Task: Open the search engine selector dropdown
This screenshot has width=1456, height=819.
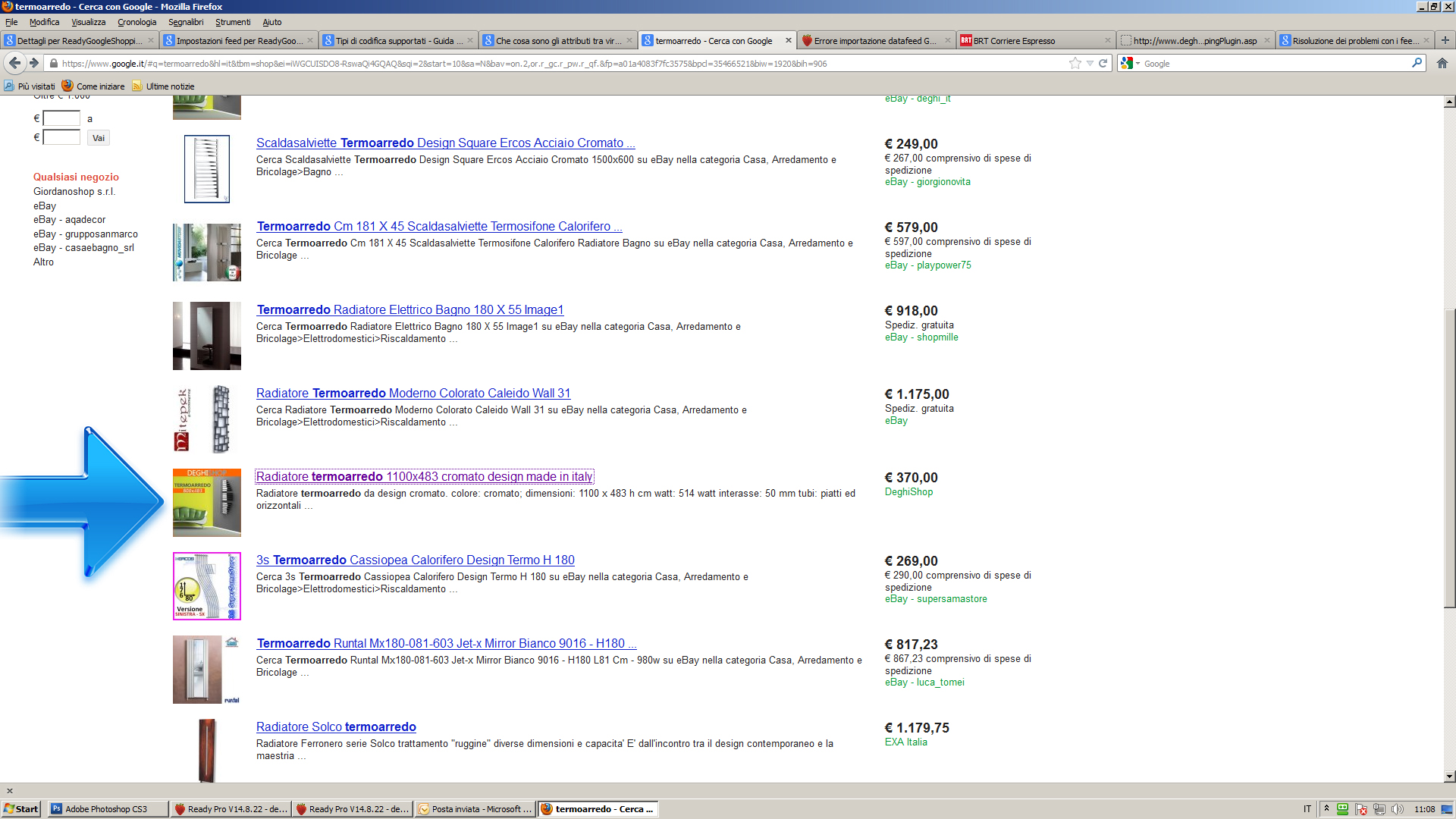Action: coord(1131,63)
